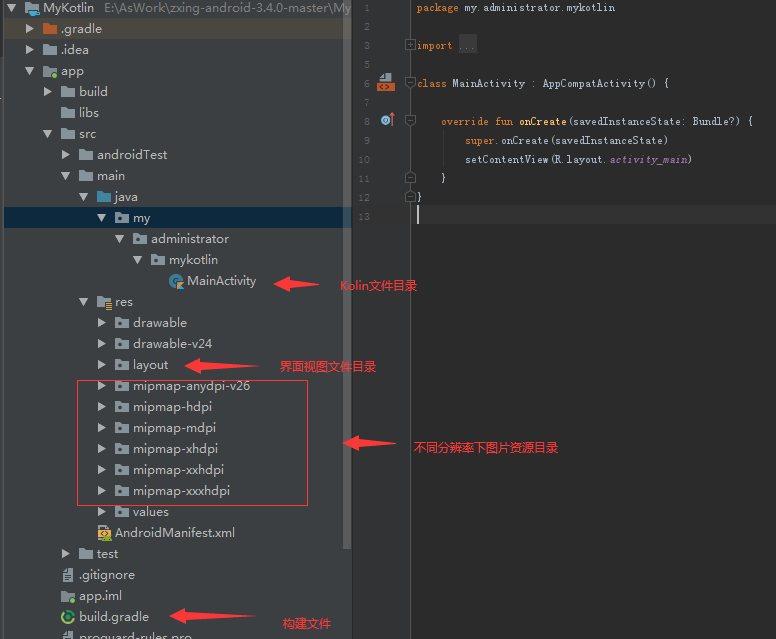776x639 pixels.
Task: Click the build.gradle Gradle icon
Action: pos(68,617)
